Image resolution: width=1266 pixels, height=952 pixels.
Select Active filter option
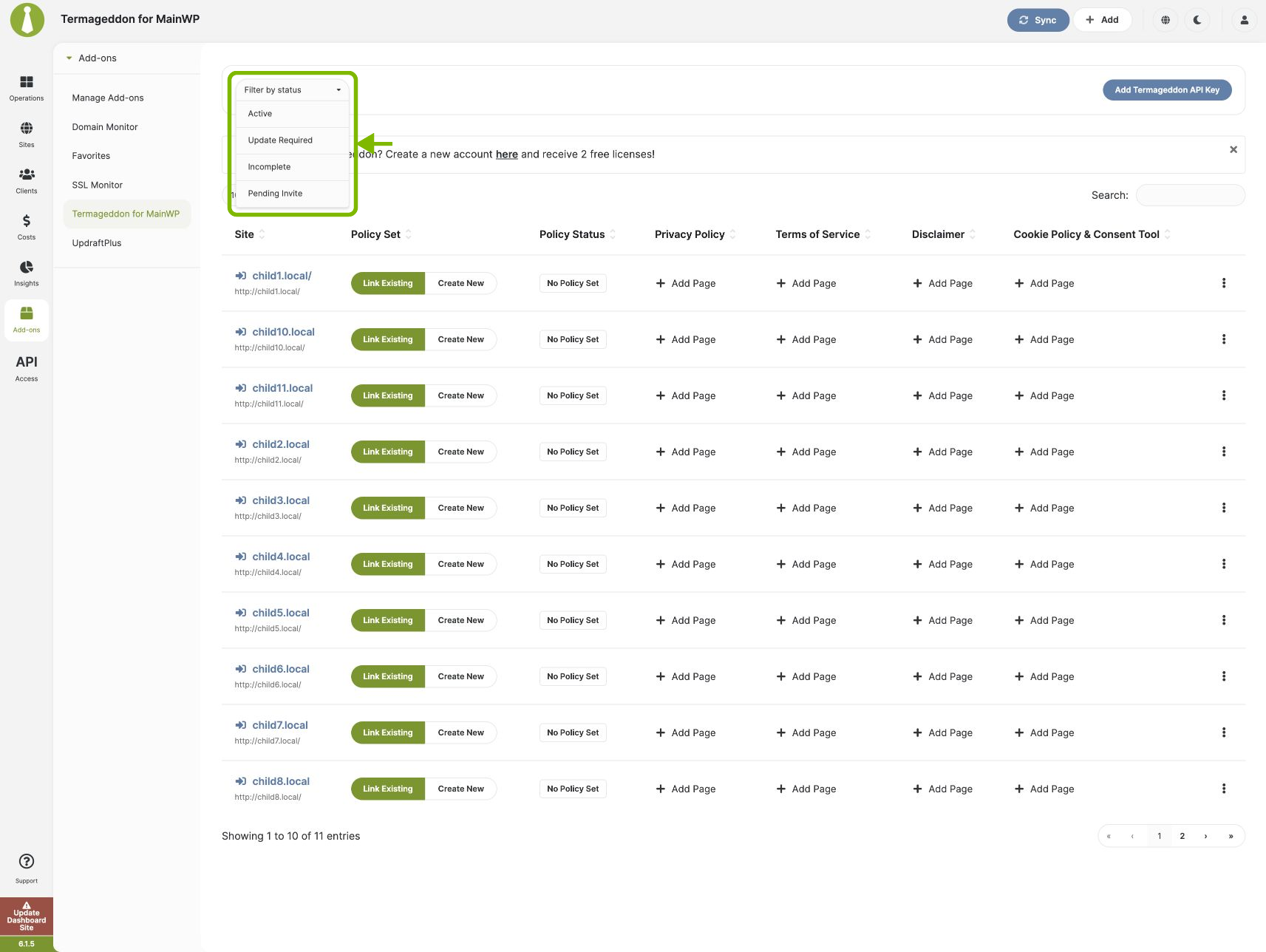pyautogui.click(x=293, y=114)
